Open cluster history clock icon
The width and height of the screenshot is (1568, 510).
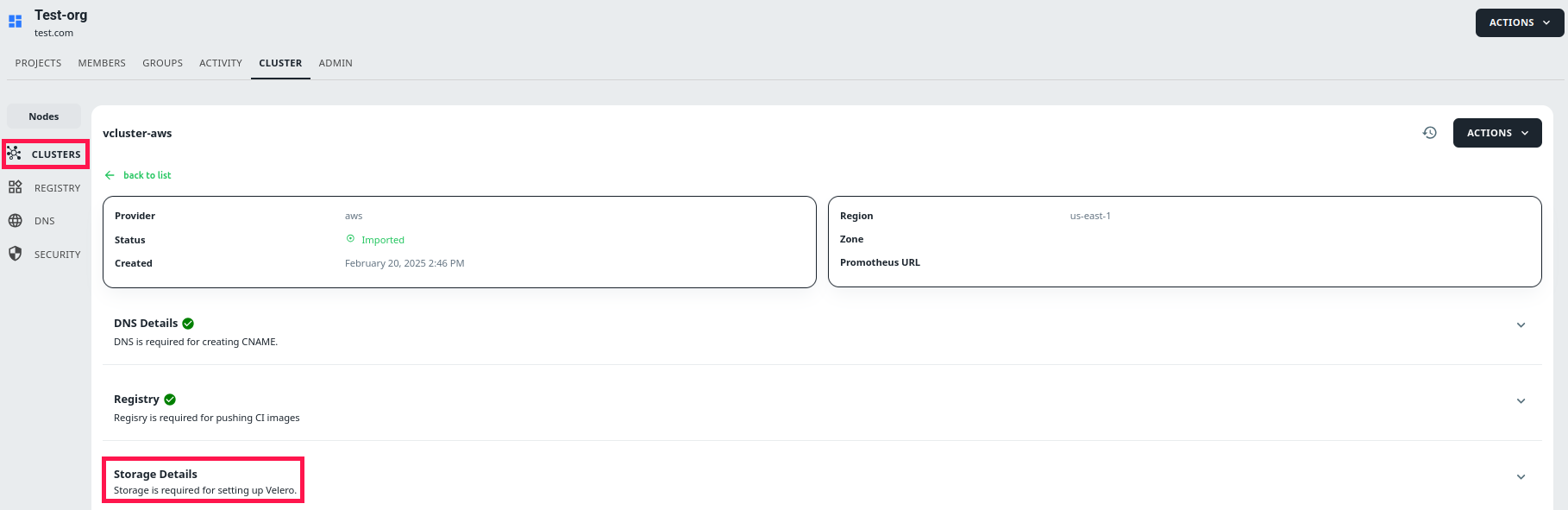tap(1429, 133)
